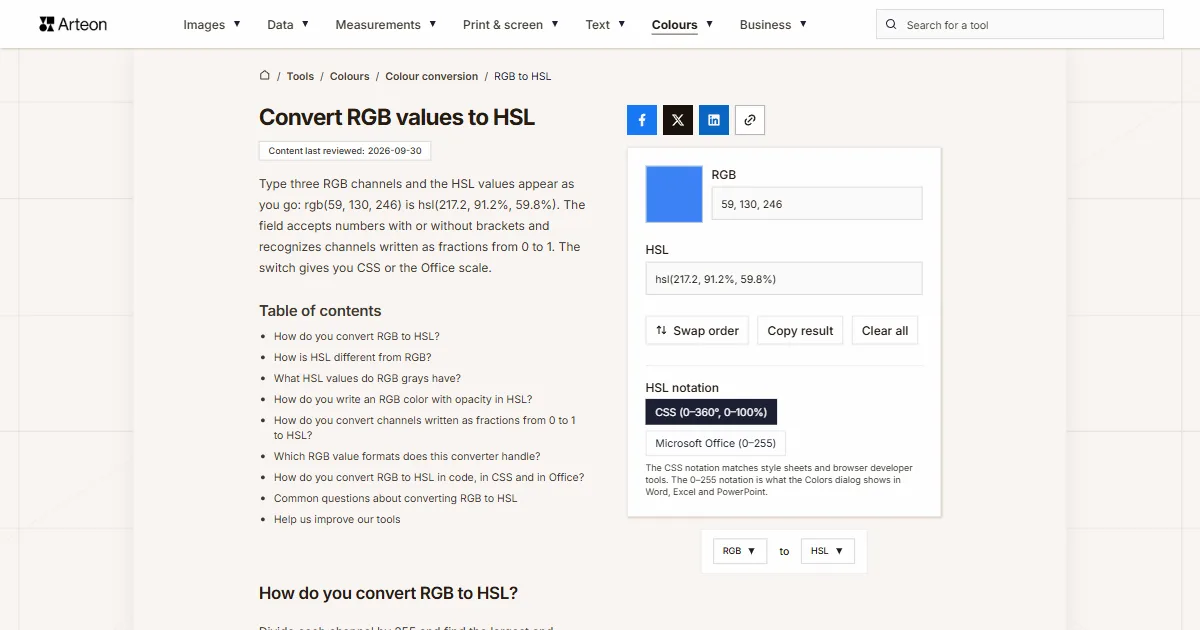
Task: Click the Search for a tool box
Action: click(x=1020, y=25)
